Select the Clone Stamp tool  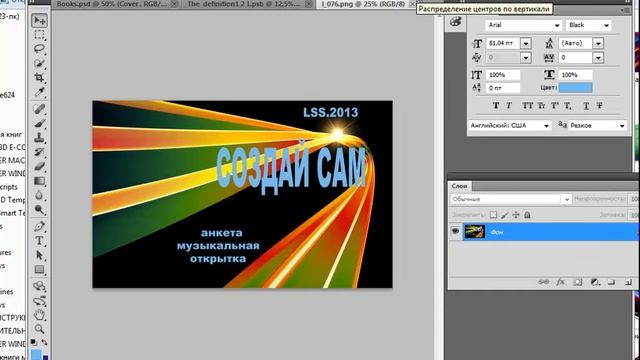pos(40,138)
